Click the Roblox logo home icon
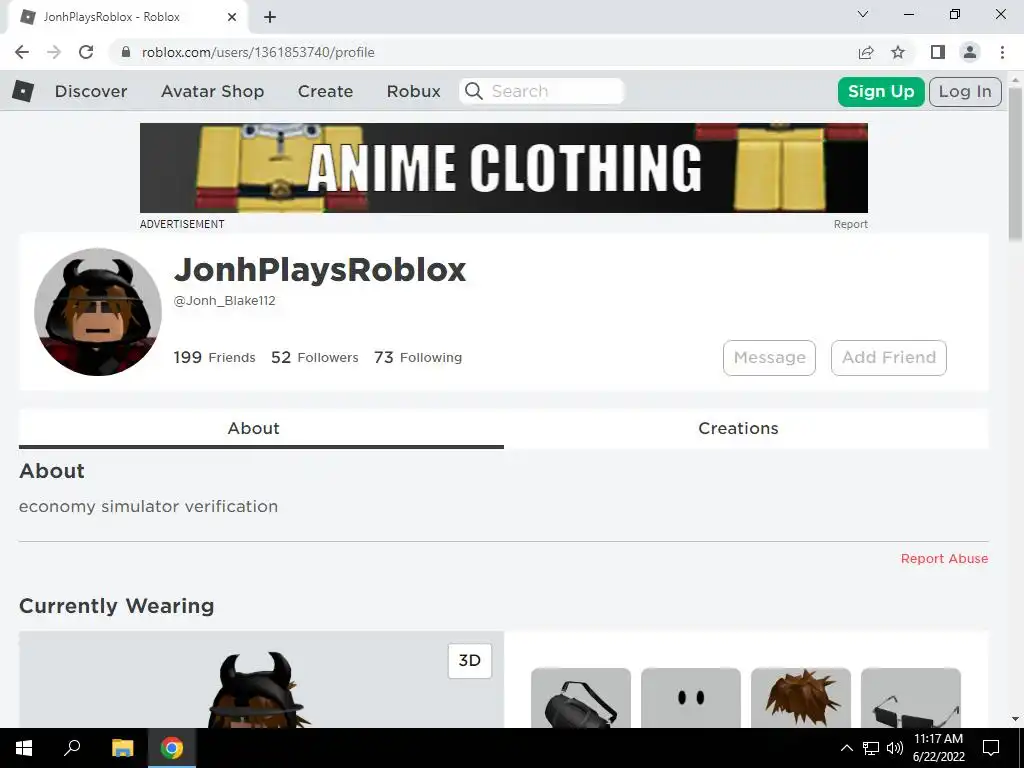The width and height of the screenshot is (1024, 768). coord(23,91)
